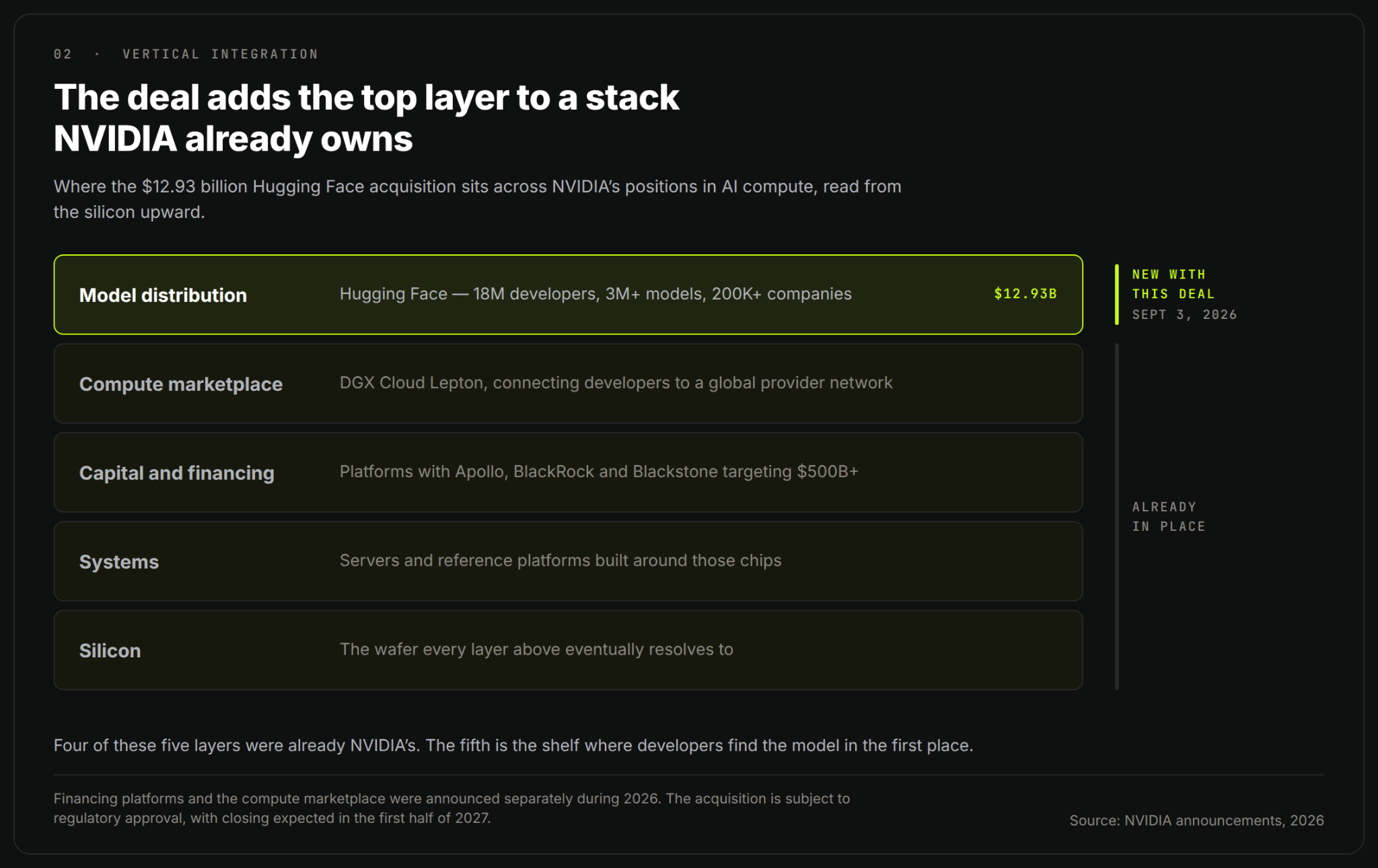Click the Apollo, BlackRock and Blackstone description
Screen dimensions: 1378x868
point(599,472)
